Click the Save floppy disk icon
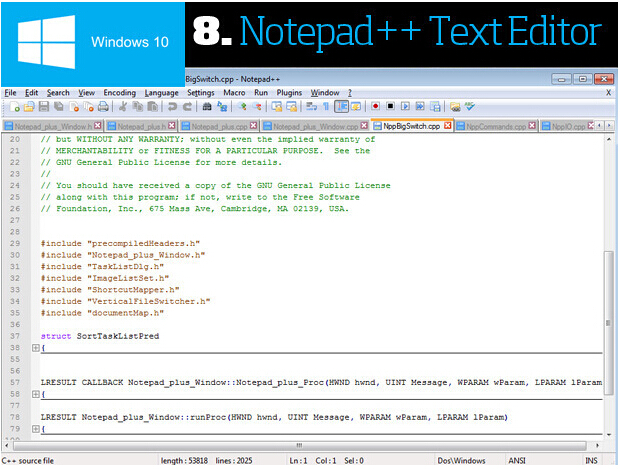The image size is (620, 469). [x=44, y=106]
